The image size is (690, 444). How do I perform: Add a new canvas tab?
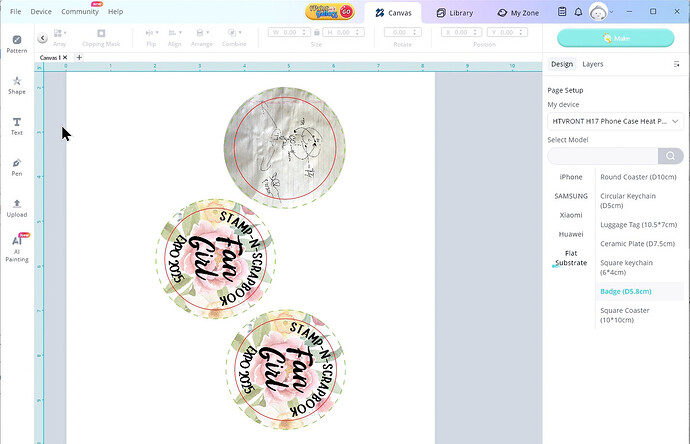[x=79, y=58]
